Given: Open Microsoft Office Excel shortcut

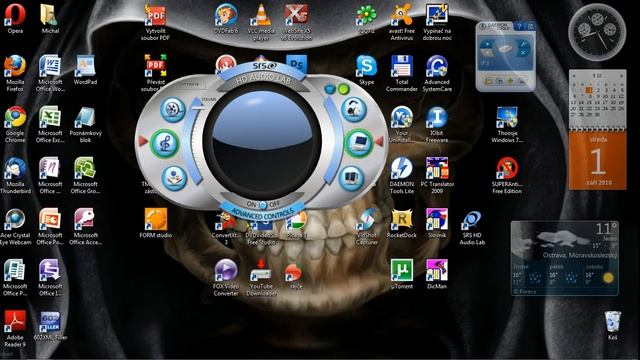Looking at the screenshot, I should pyautogui.click(x=50, y=124).
